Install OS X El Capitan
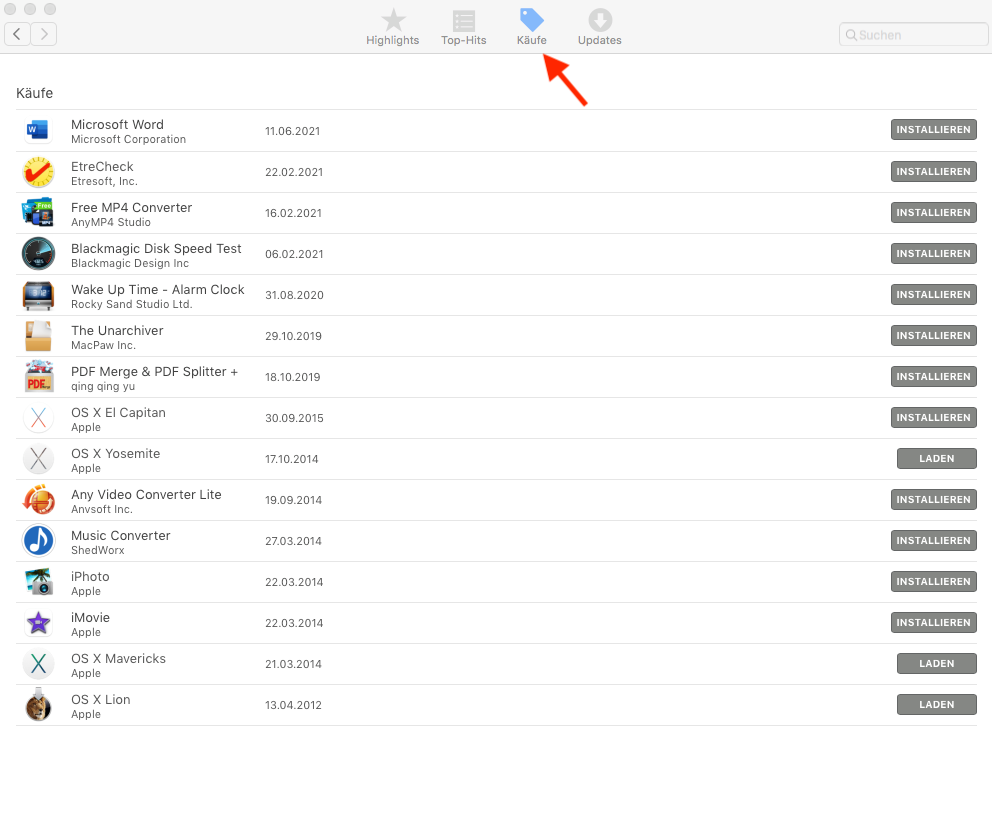This screenshot has width=992, height=827. (933, 418)
